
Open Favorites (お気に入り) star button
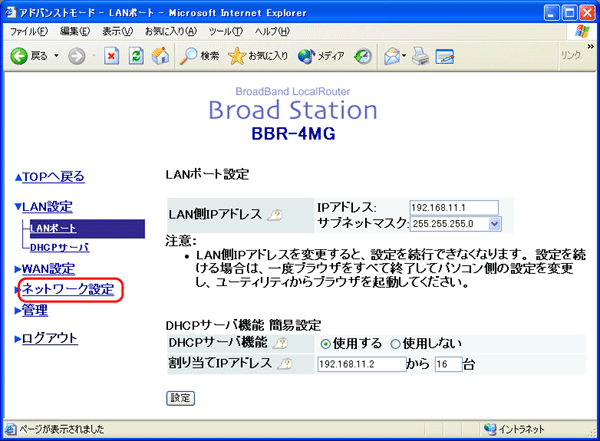click(x=258, y=56)
